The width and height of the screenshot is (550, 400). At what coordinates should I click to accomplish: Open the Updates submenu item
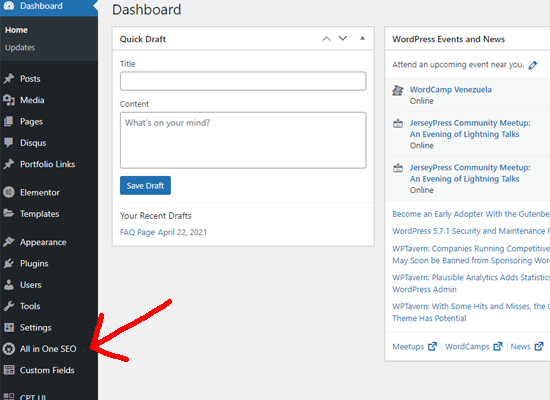(x=20, y=48)
